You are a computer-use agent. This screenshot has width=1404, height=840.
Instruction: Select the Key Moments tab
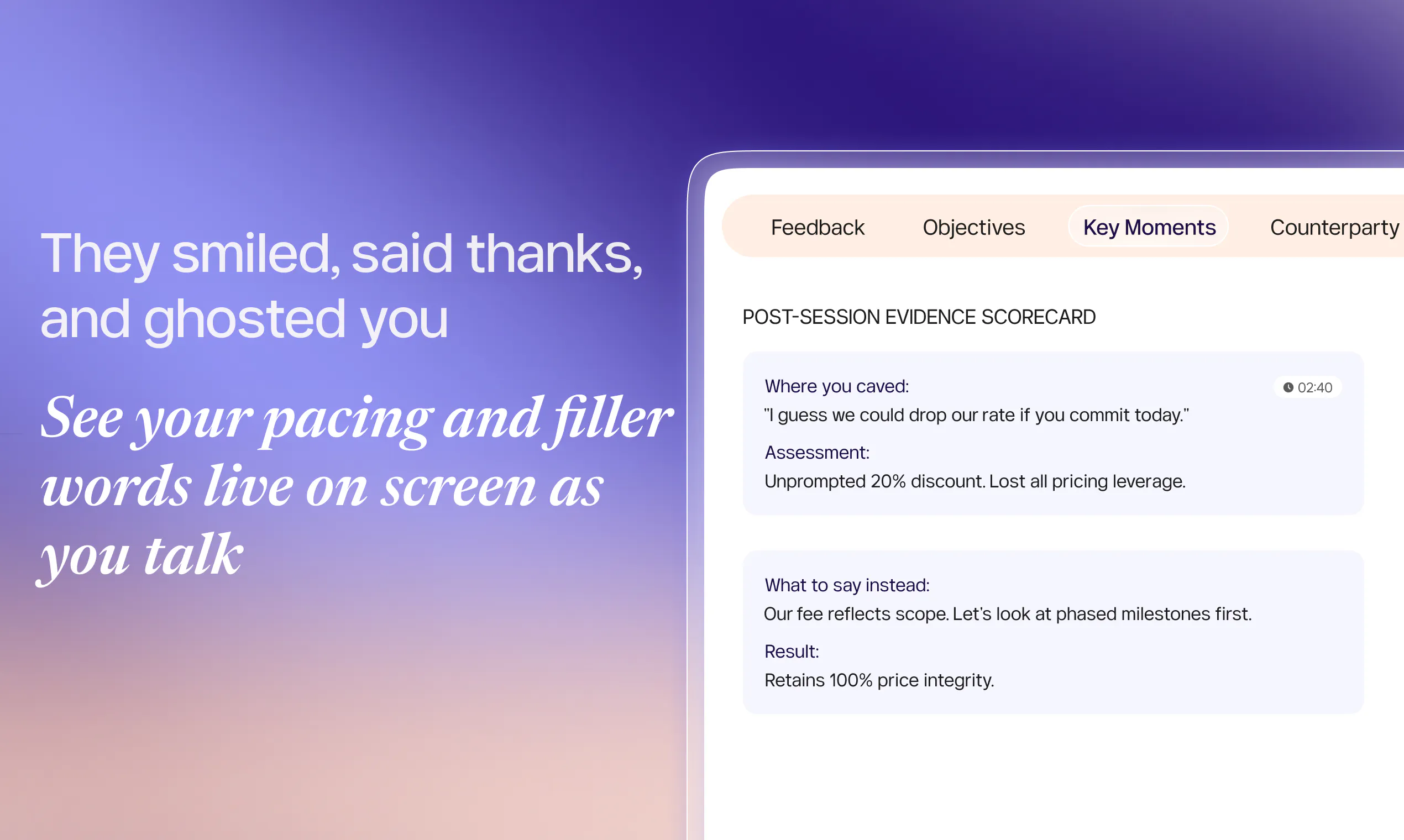(x=1149, y=227)
